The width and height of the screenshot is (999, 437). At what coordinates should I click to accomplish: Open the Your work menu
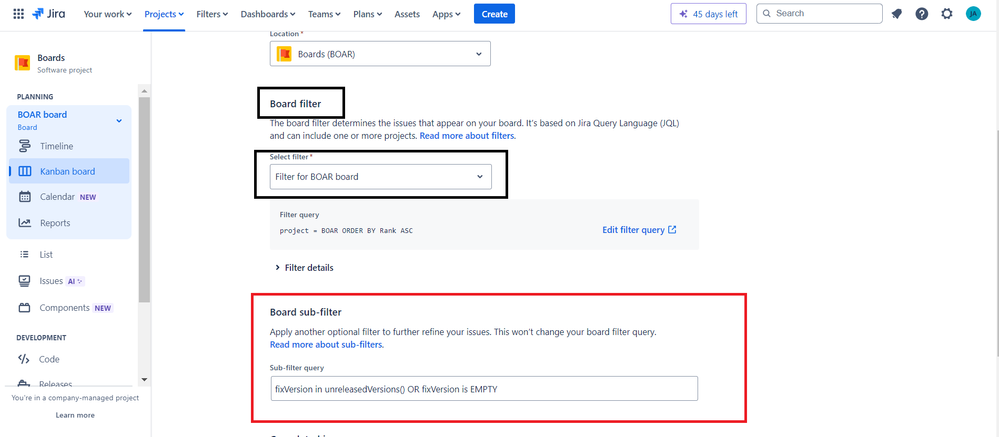pos(108,14)
